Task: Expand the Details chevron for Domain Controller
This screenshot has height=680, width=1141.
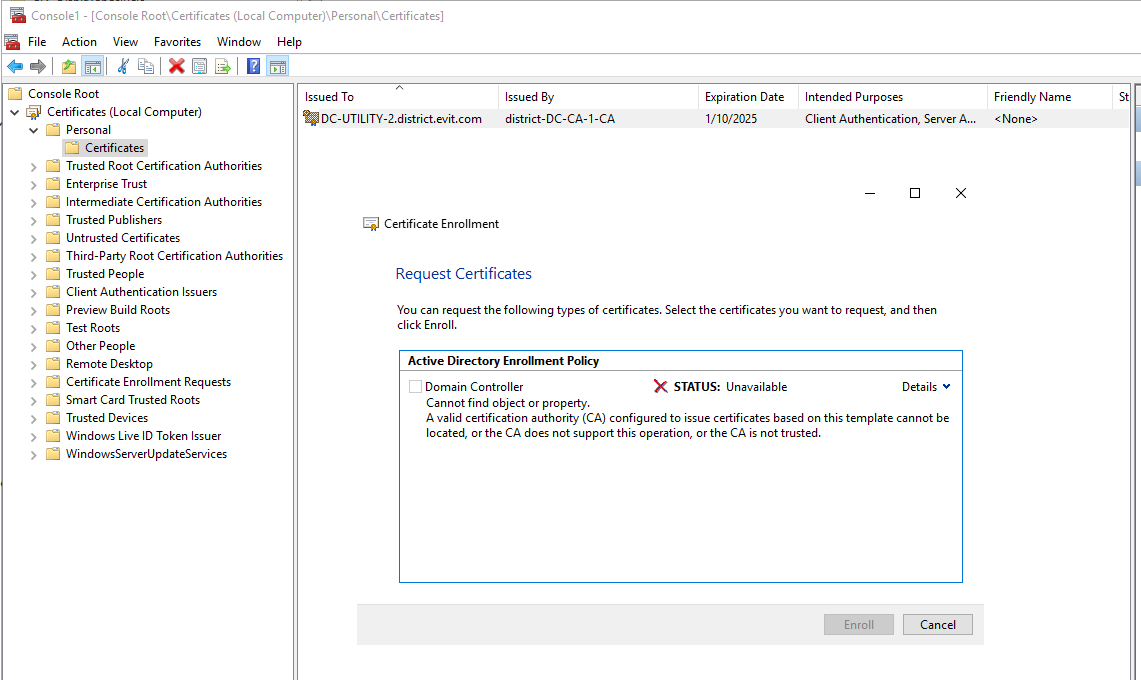Action: click(946, 387)
